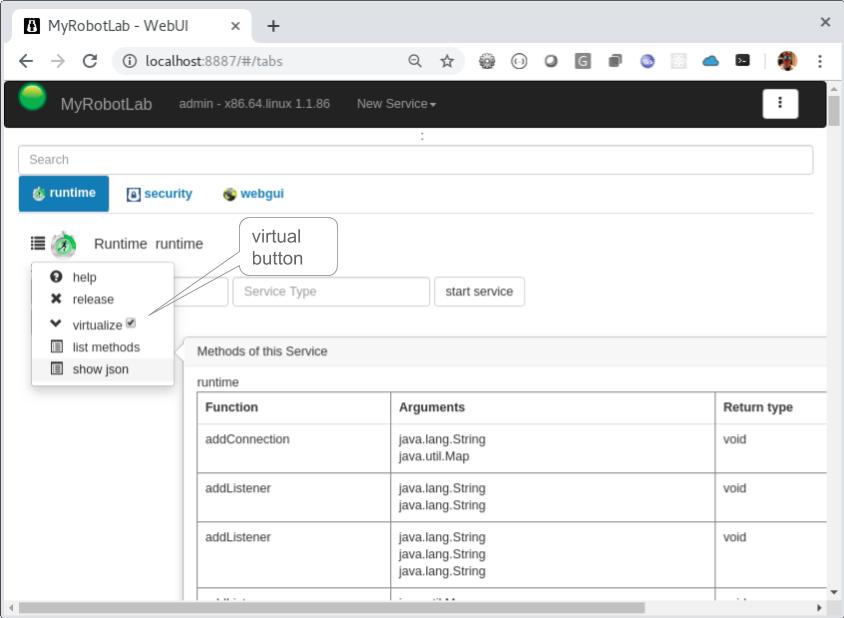Viewport: 844px width, 618px height.
Task: Click the gear-shaped extension icon
Action: pos(487,61)
